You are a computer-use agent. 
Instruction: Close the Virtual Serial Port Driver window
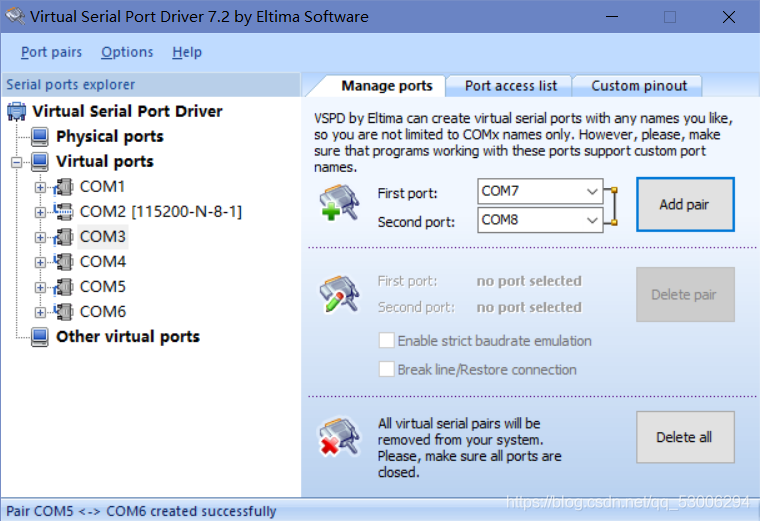(728, 17)
